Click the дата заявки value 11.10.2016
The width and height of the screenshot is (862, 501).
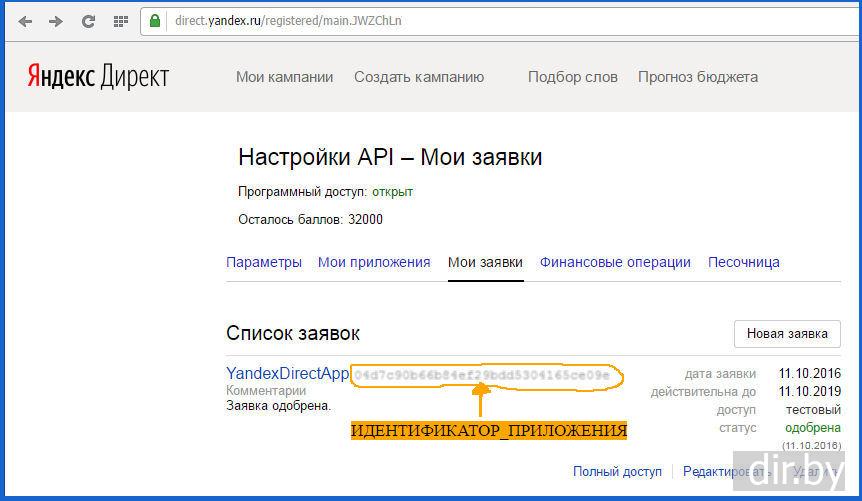[x=810, y=373]
